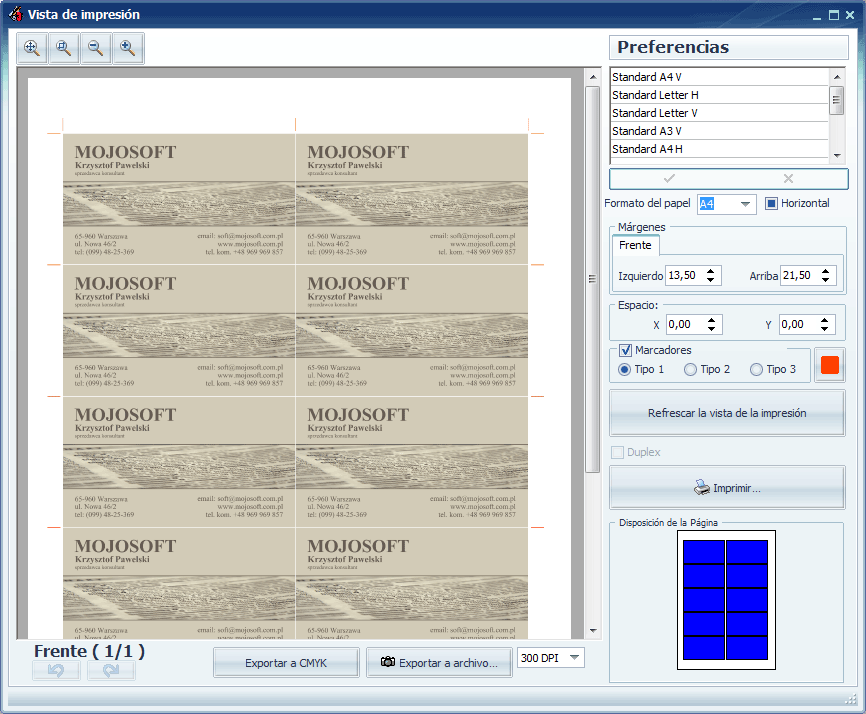Open the orange marker color swatch
The width and height of the screenshot is (866, 714).
tap(830, 365)
